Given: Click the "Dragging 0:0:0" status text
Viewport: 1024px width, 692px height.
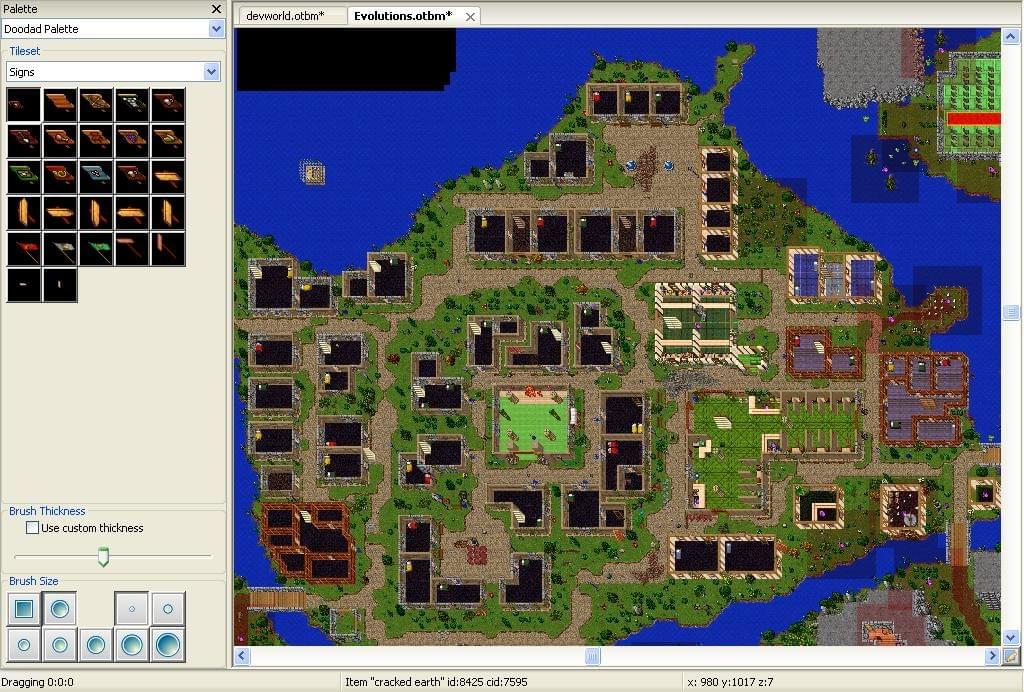Looking at the screenshot, I should point(37,682).
